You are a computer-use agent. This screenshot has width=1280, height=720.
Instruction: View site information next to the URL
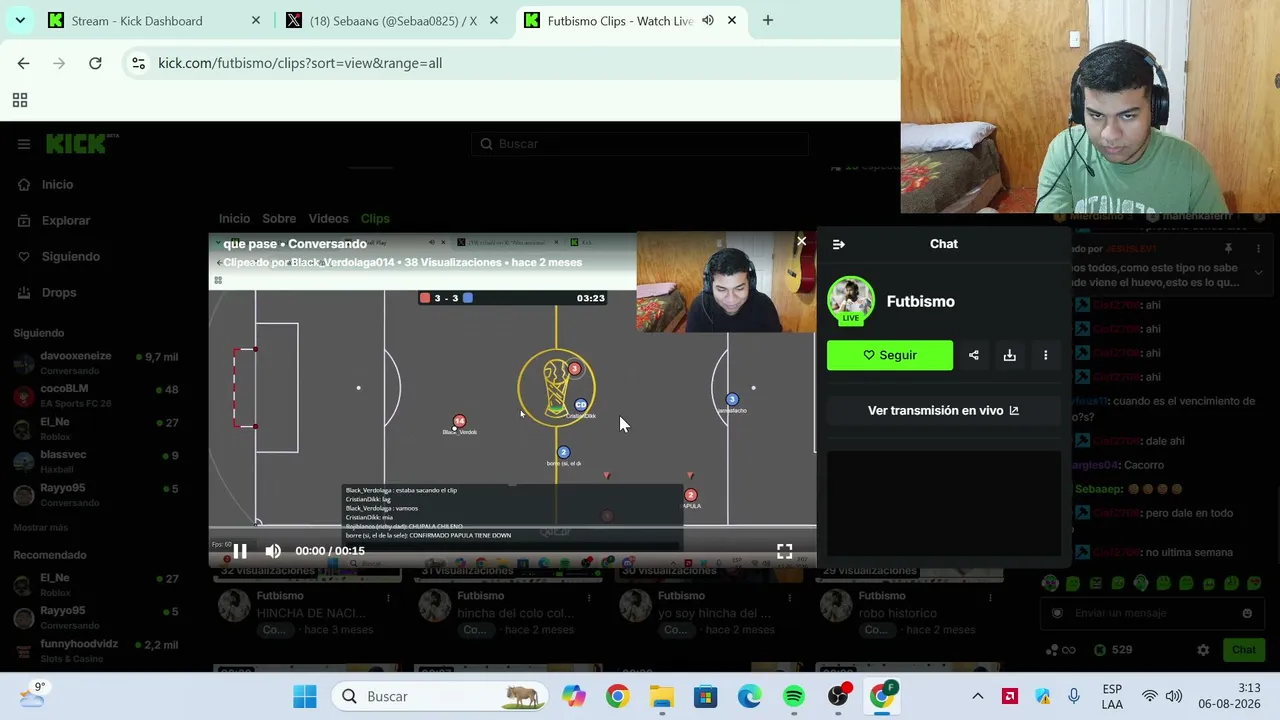(x=139, y=63)
